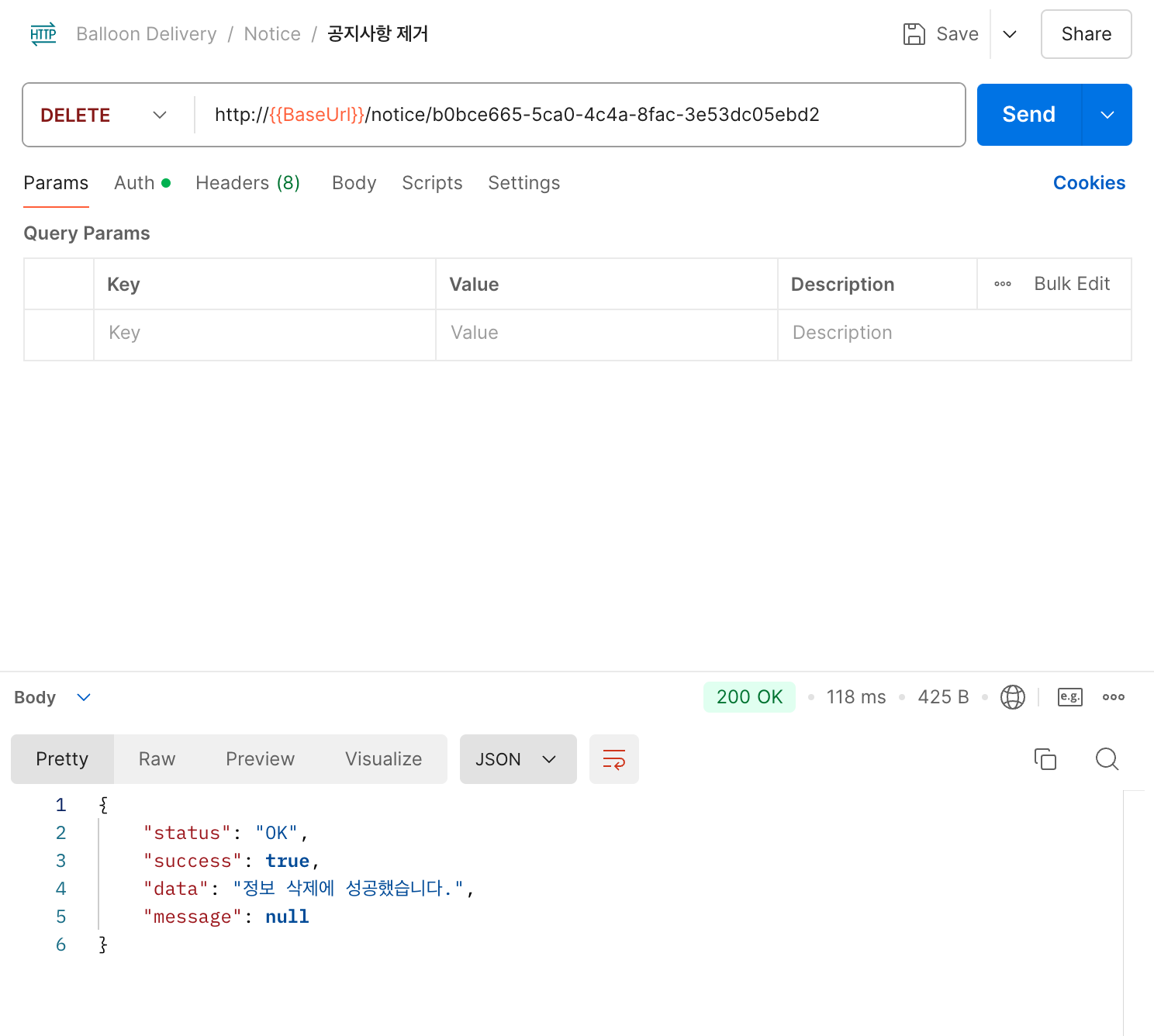The height and width of the screenshot is (1036, 1154).
Task: Switch to the Headers tab
Action: click(247, 183)
